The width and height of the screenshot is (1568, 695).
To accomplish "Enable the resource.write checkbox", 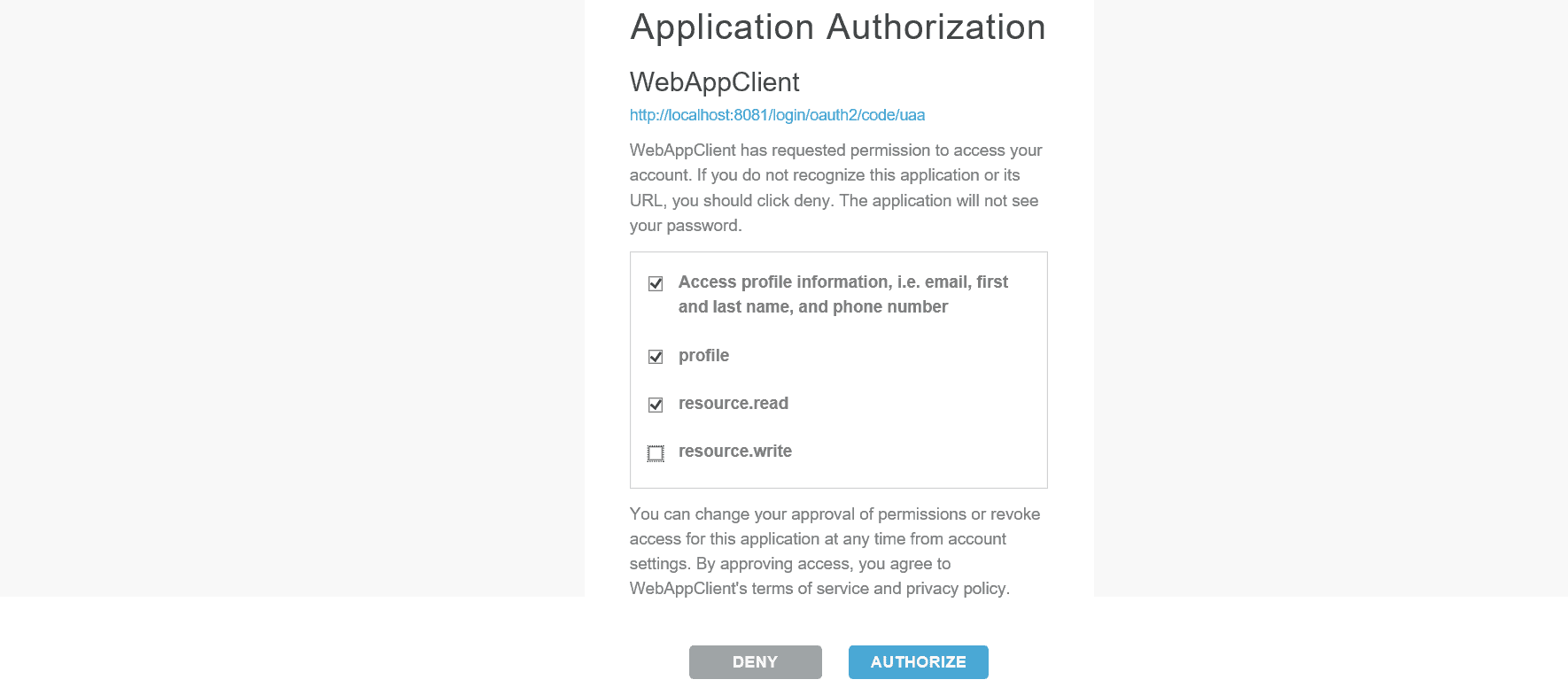I will pyautogui.click(x=656, y=453).
